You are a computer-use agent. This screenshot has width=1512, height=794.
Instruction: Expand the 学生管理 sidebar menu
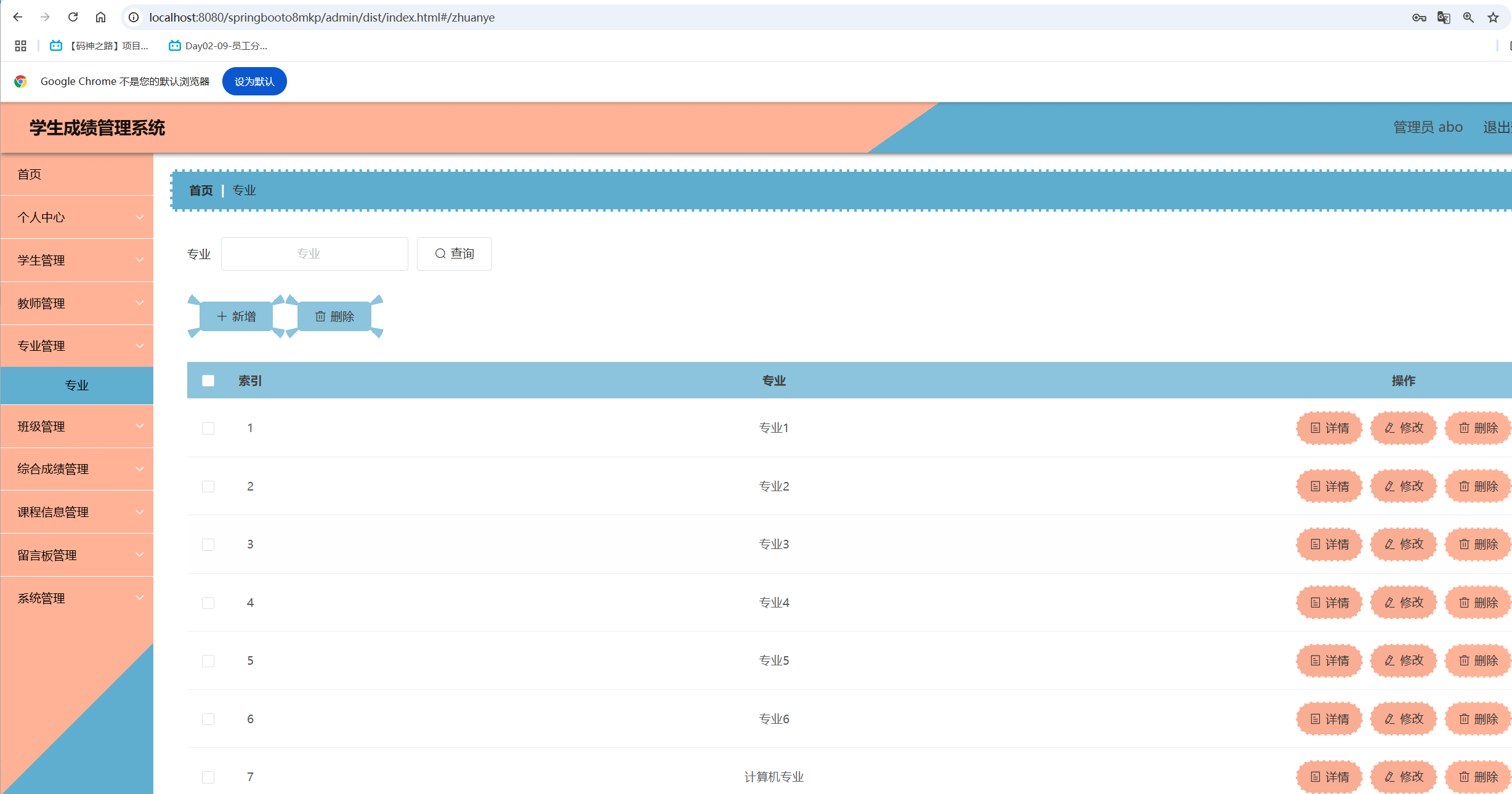pyautogui.click(x=77, y=260)
